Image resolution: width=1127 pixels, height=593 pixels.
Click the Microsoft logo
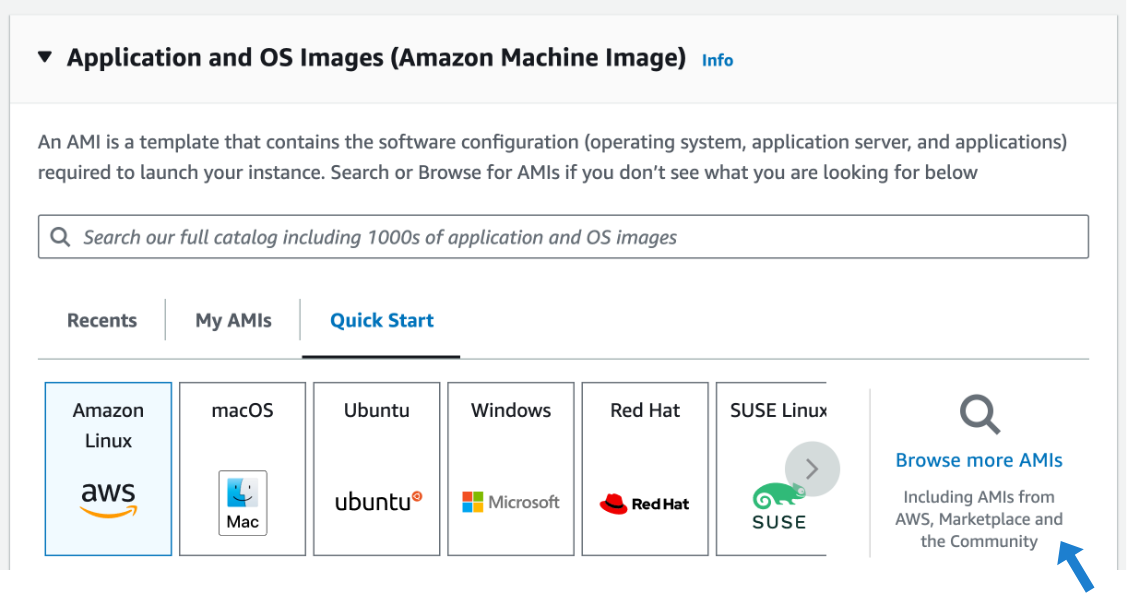[511, 502]
